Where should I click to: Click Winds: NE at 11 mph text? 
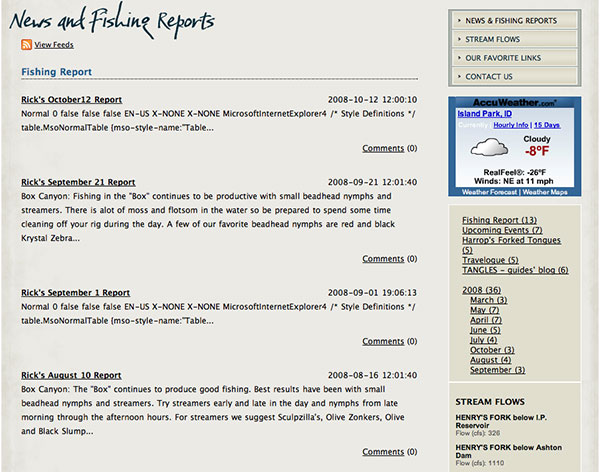pos(514,181)
